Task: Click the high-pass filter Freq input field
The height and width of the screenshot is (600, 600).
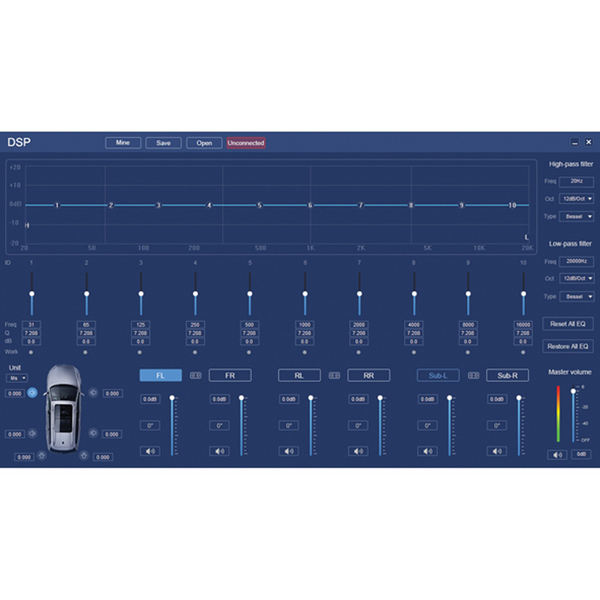Action: tap(576, 181)
